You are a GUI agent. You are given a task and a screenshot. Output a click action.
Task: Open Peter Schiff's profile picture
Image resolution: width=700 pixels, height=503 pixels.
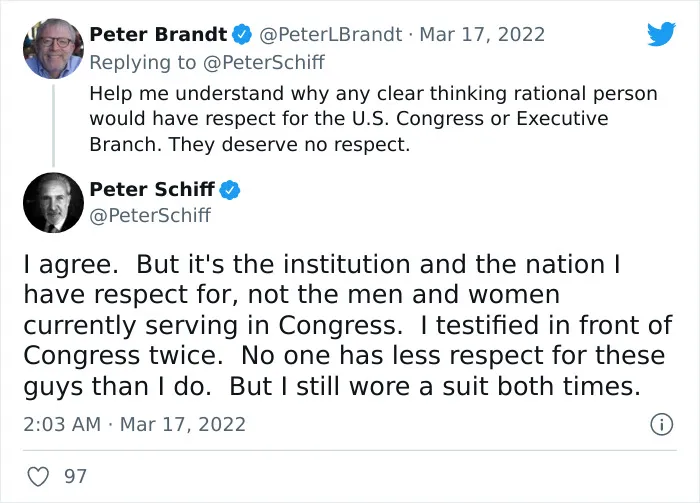pyautogui.click(x=53, y=202)
